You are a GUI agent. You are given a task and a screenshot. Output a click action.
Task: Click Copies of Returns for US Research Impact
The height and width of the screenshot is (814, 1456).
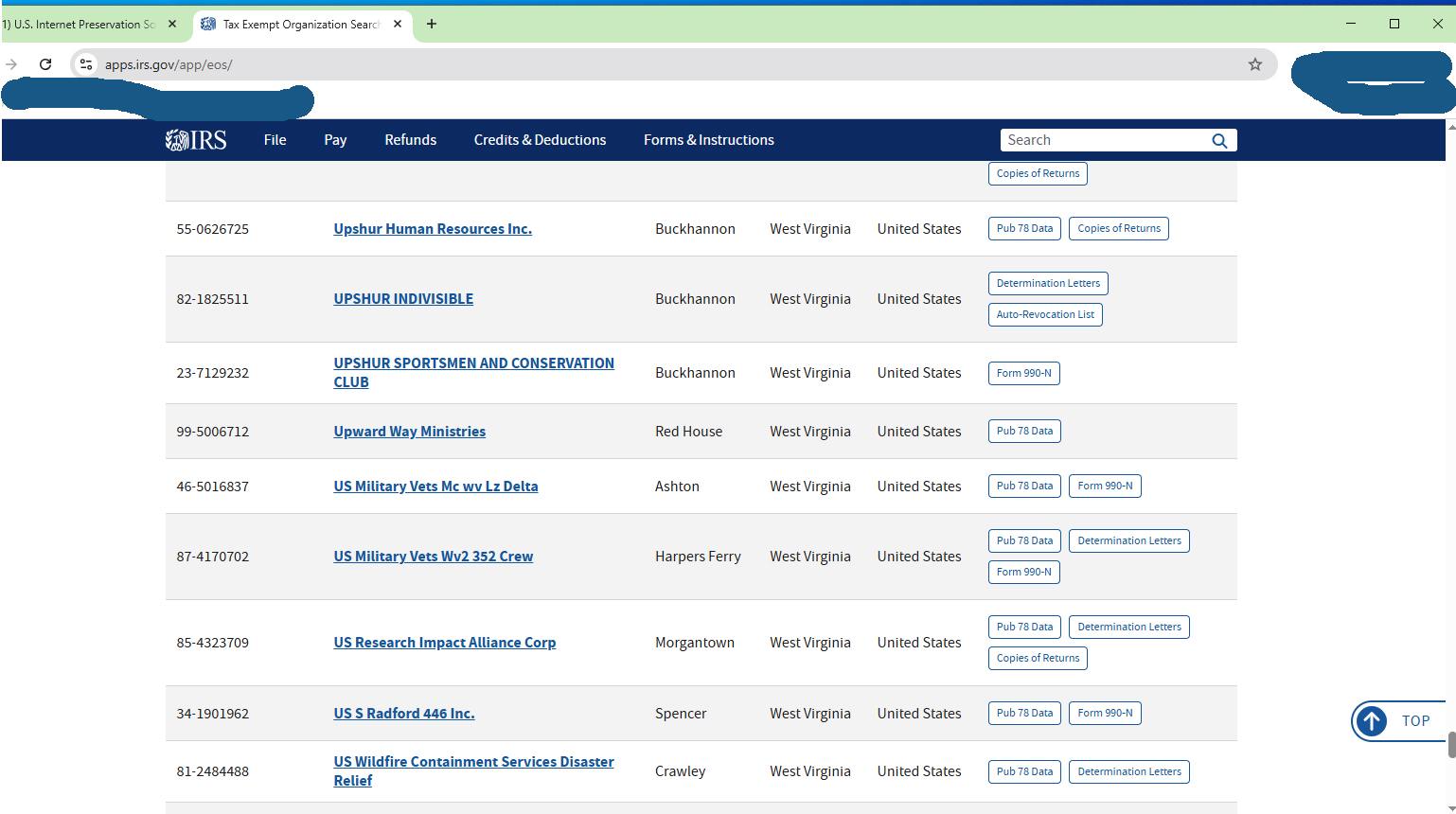coord(1038,659)
